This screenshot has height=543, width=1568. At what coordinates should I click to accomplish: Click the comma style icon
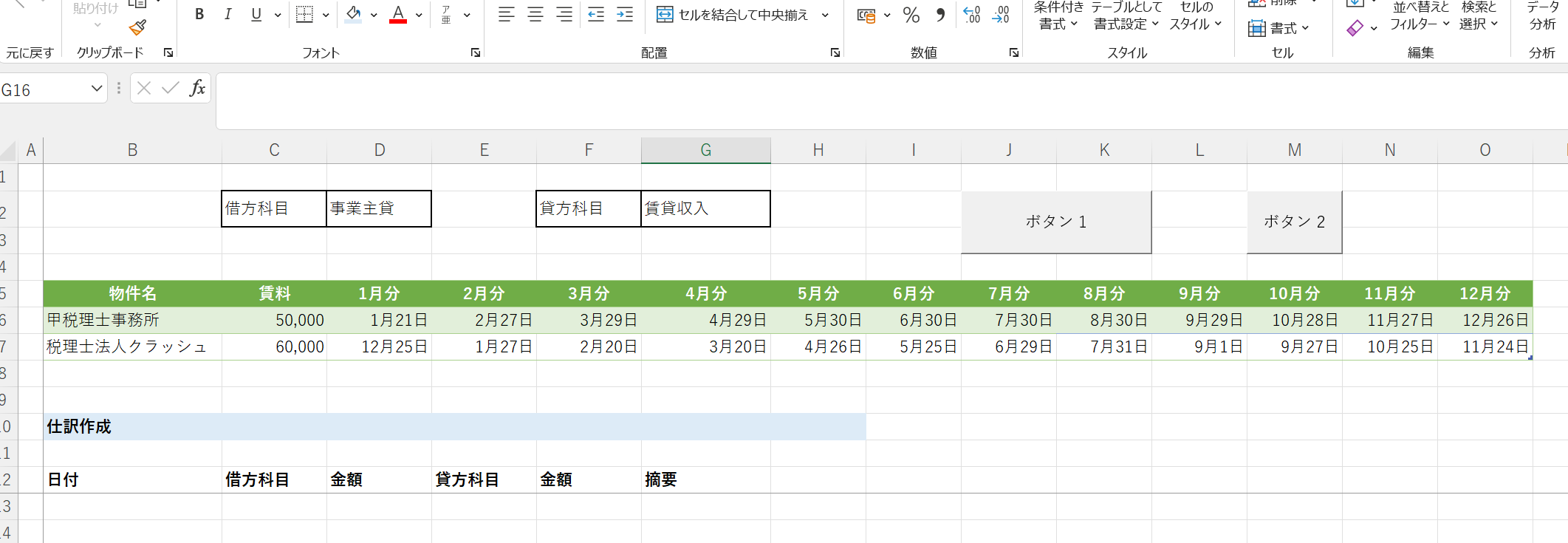coord(940,15)
